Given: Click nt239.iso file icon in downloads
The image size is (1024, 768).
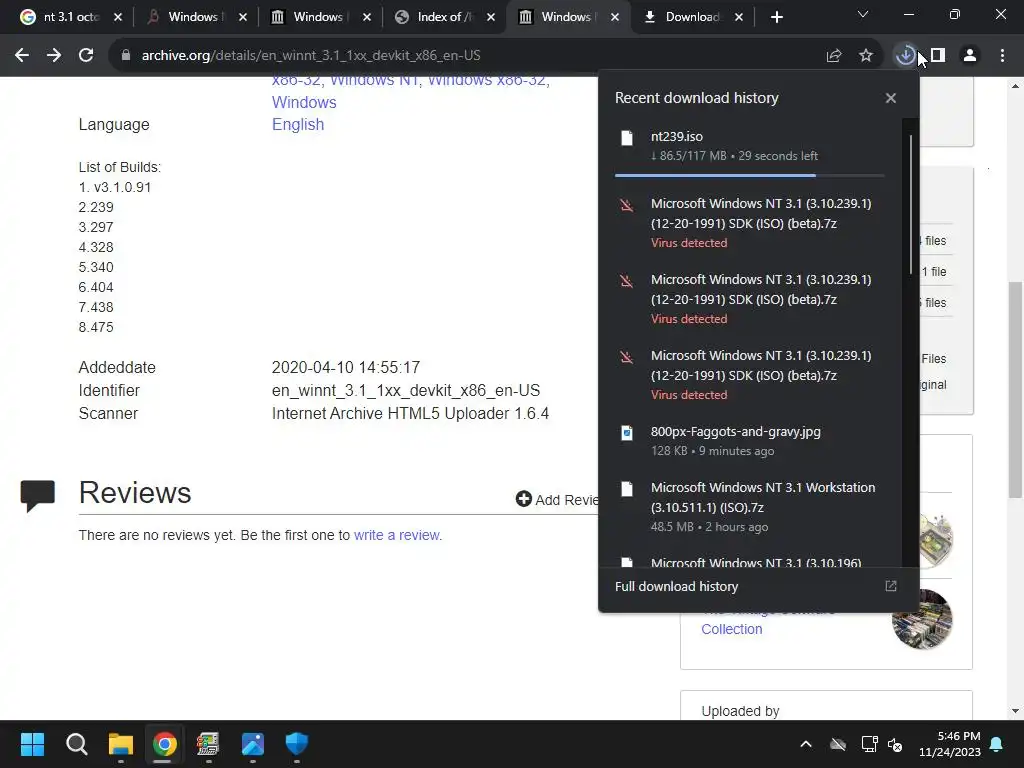Looking at the screenshot, I should tap(627, 138).
